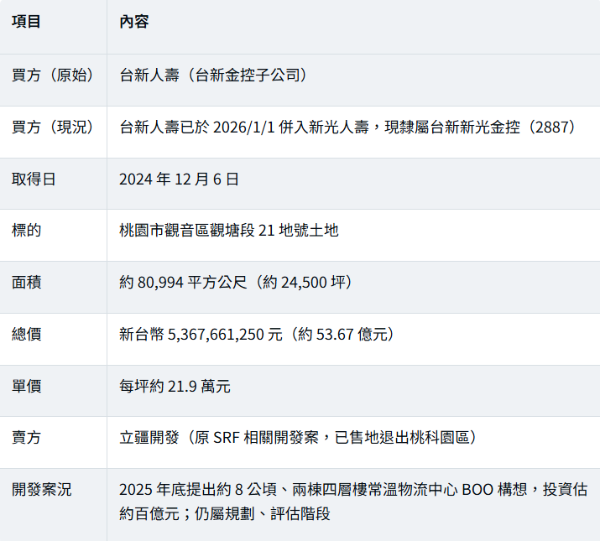
Task: Select the 開發案況 row label
Action: 41,490
